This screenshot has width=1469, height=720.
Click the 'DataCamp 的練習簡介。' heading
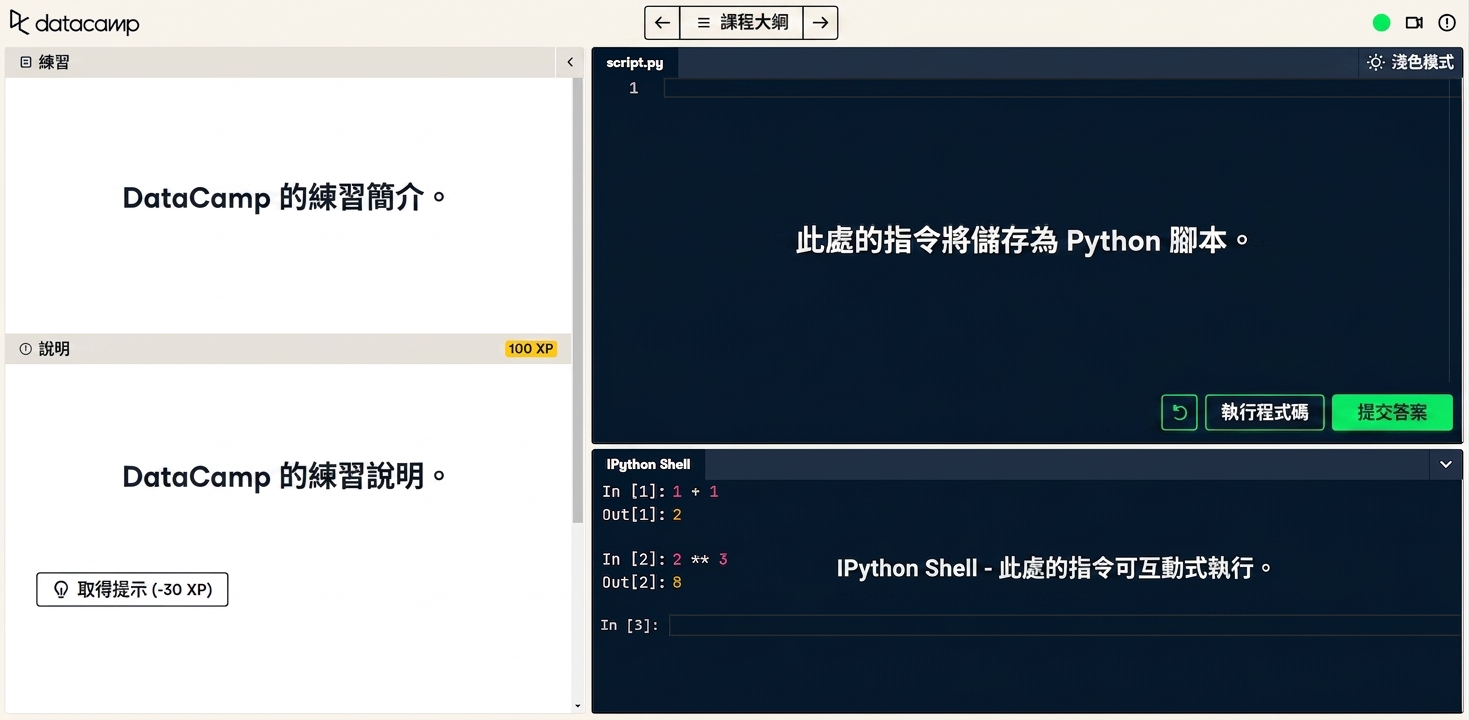point(285,197)
